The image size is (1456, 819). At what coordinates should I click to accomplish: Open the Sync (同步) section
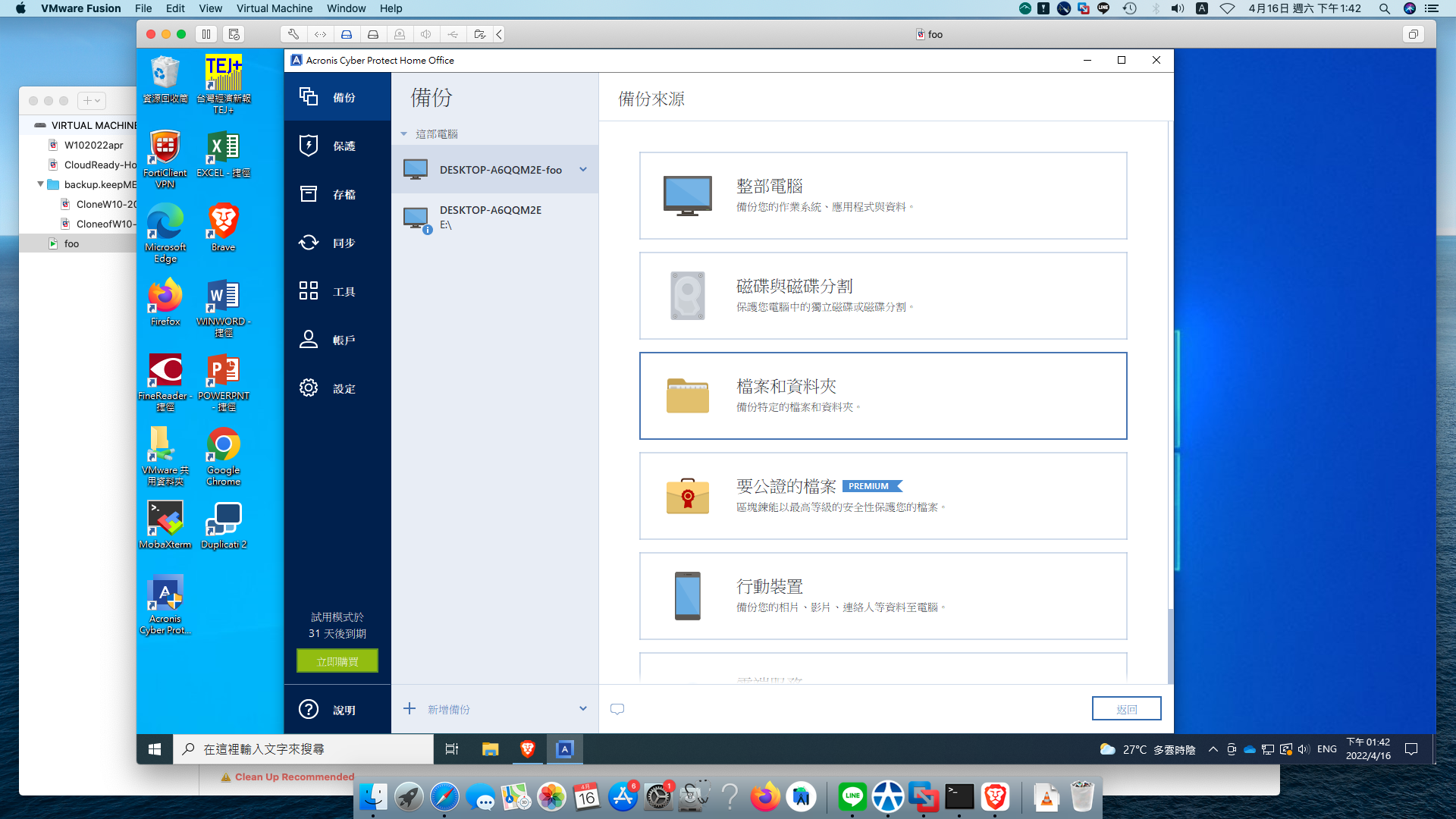(x=337, y=243)
